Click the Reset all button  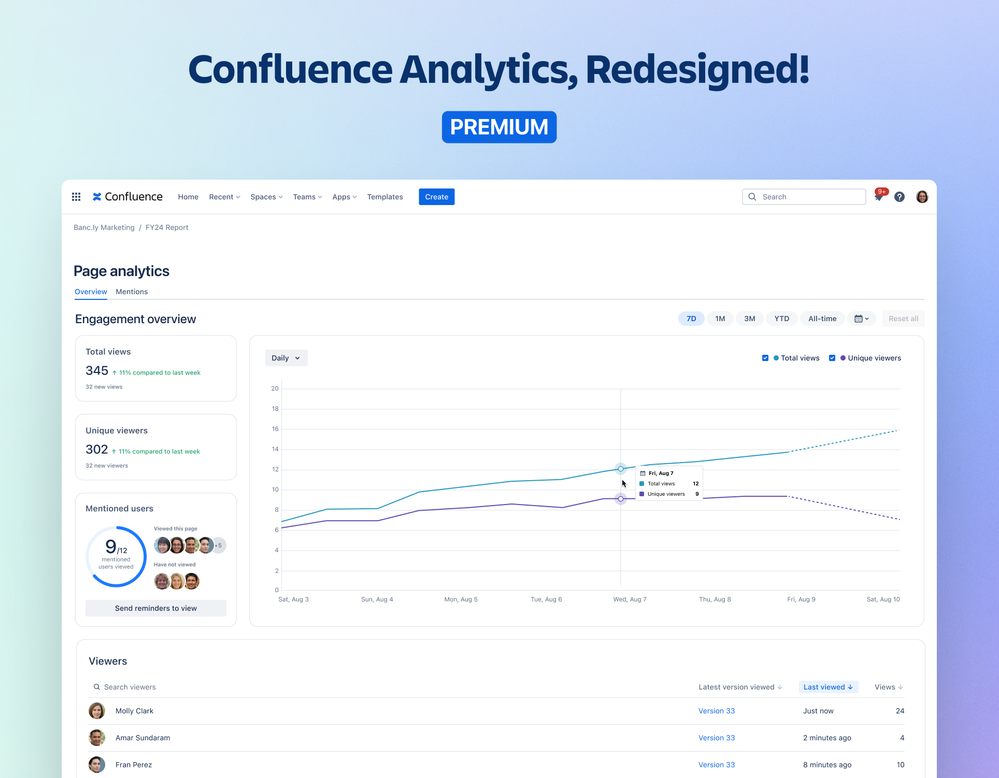pos(903,319)
